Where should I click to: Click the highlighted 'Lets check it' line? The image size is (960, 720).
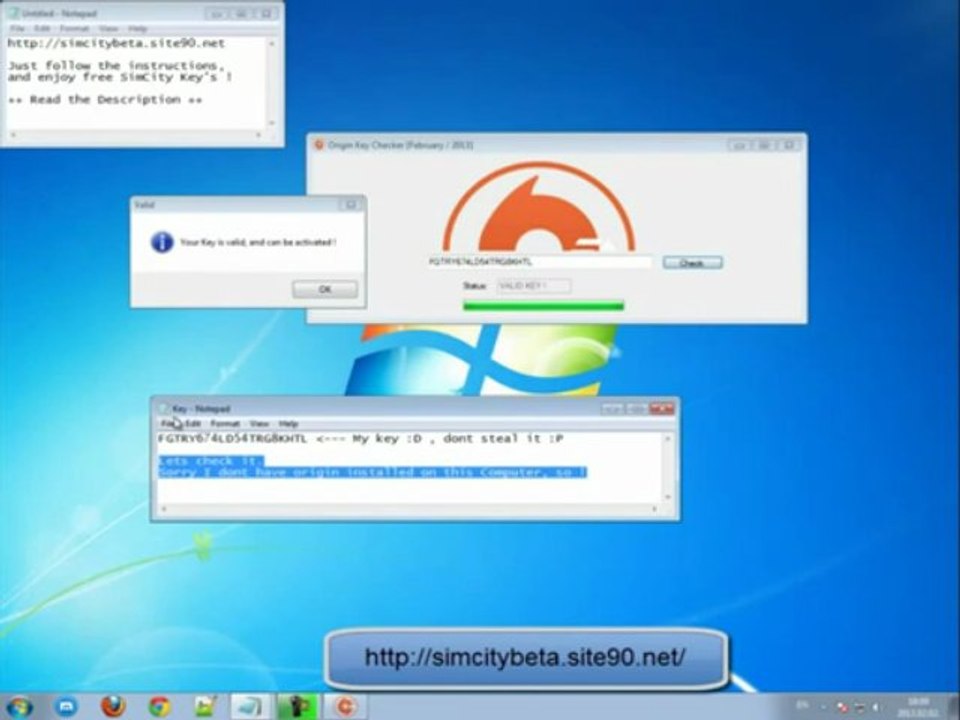click(x=211, y=461)
